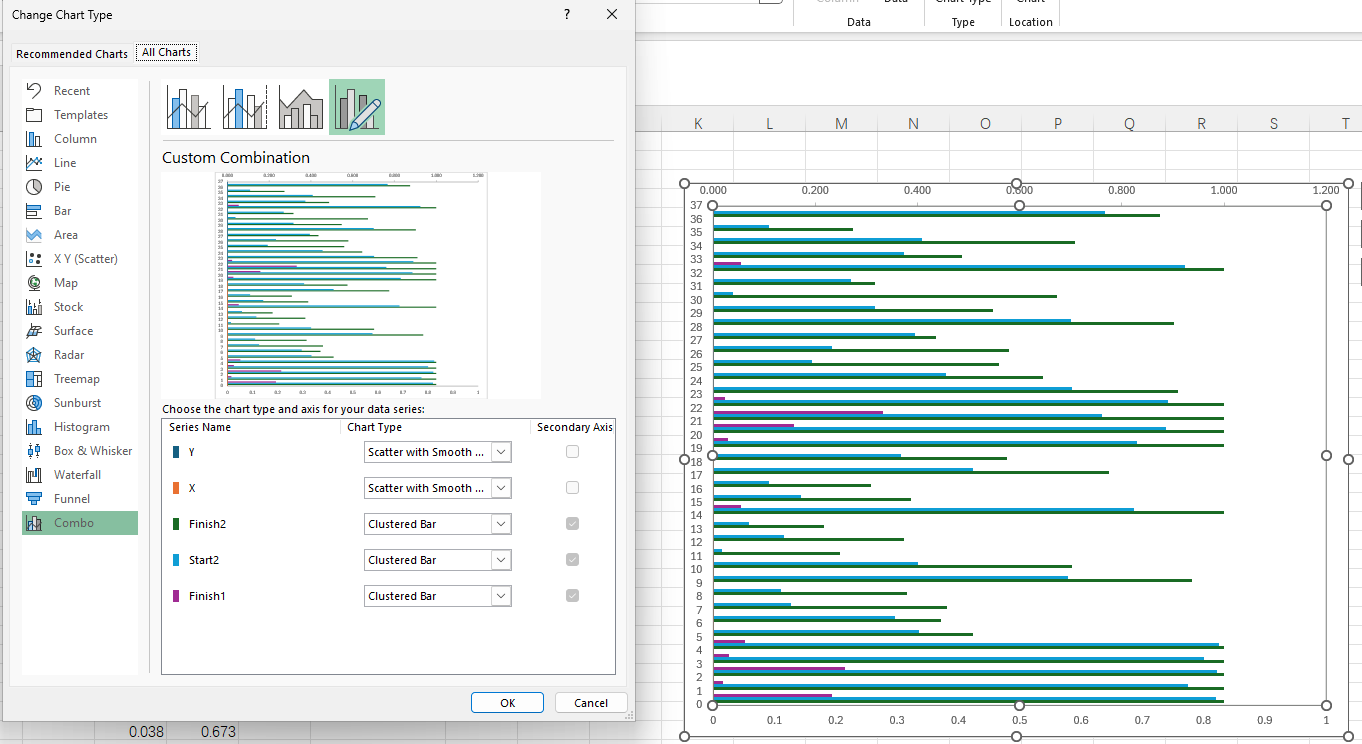Click the dialog Help question mark
The image size is (1362, 744).
(x=567, y=14)
